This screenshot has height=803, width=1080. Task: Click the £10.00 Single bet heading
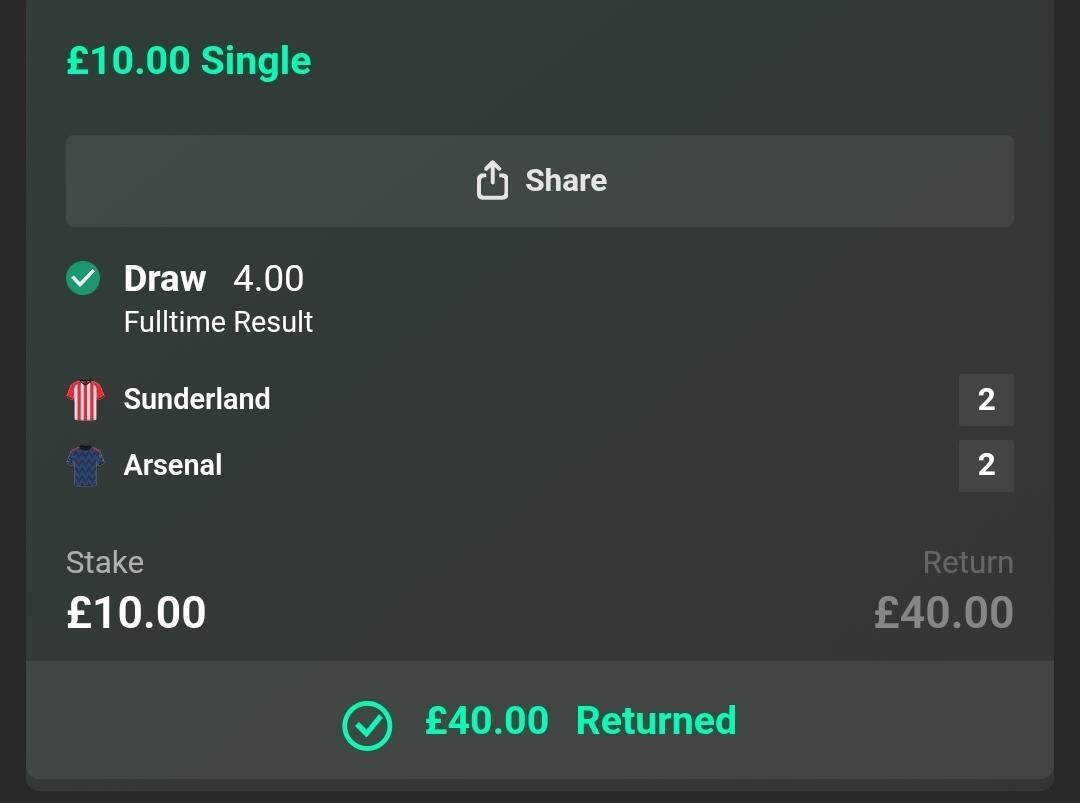tap(189, 61)
